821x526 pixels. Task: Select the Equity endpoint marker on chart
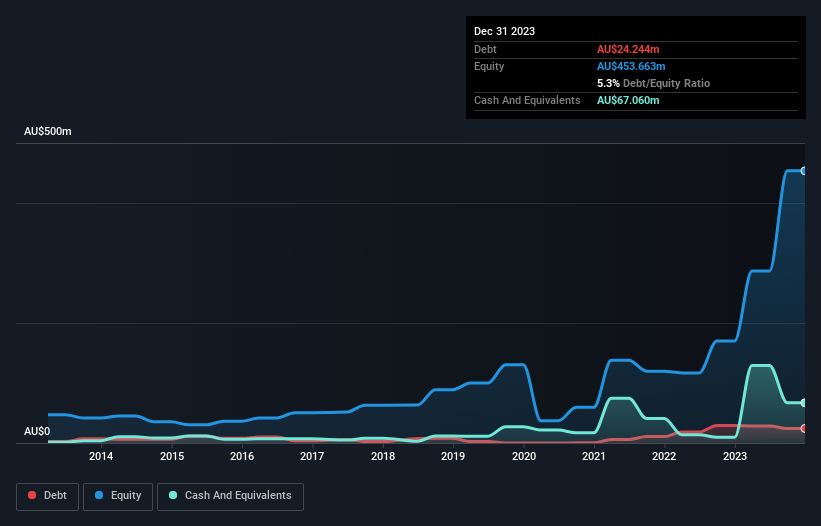pyautogui.click(x=804, y=171)
